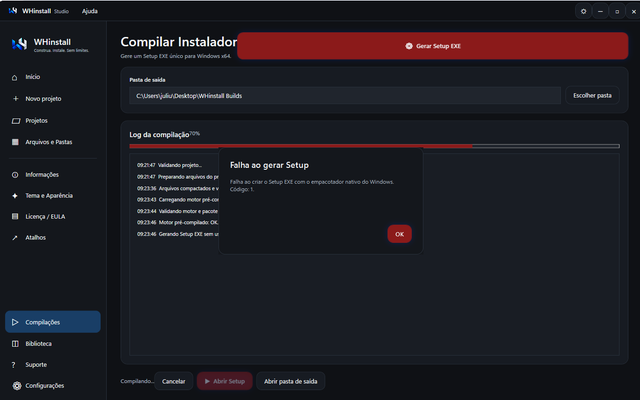The width and height of the screenshot is (640, 400).
Task: Minimize the WHinstall Studio window
Action: click(600, 11)
